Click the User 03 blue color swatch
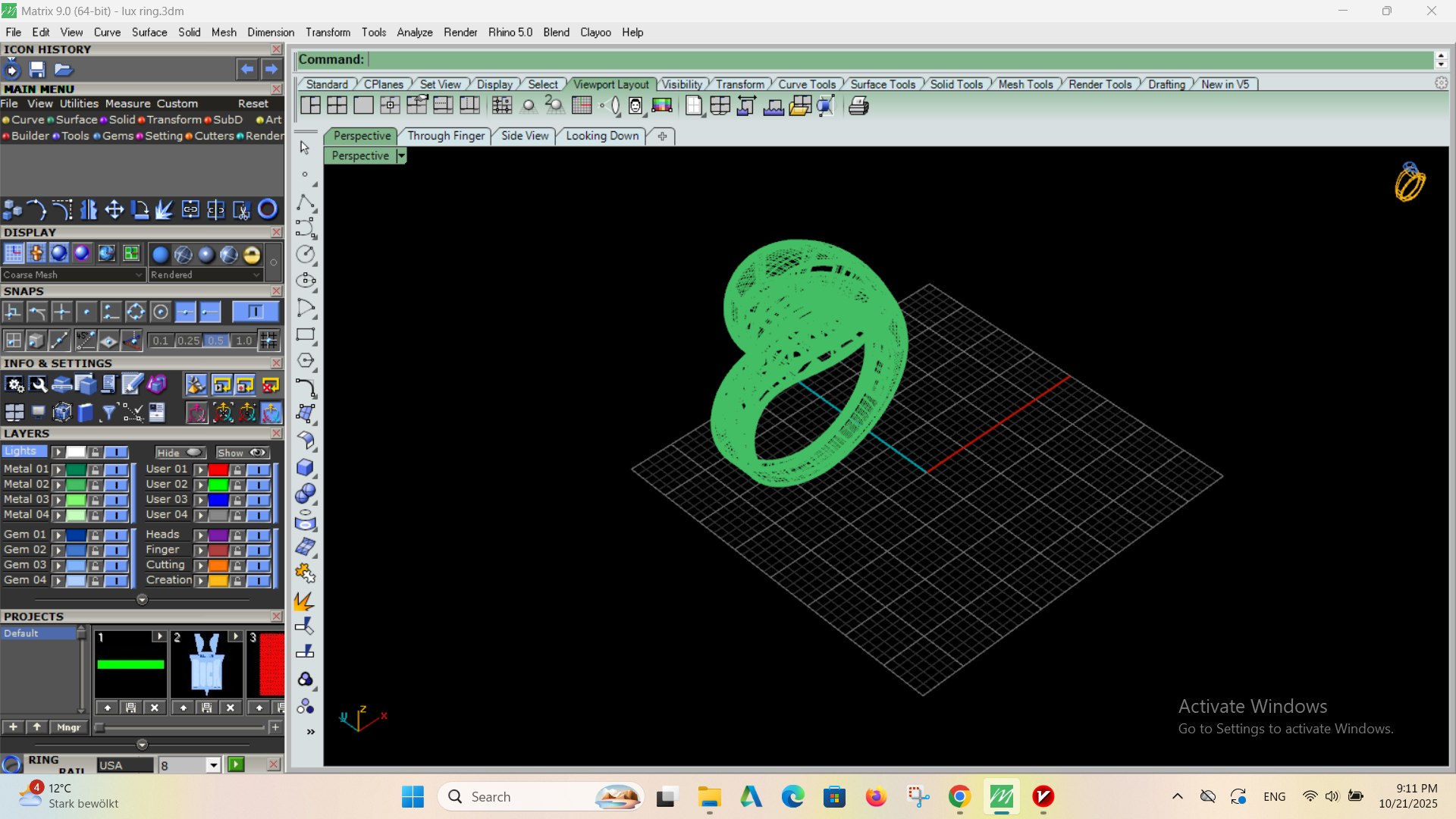 click(x=218, y=500)
